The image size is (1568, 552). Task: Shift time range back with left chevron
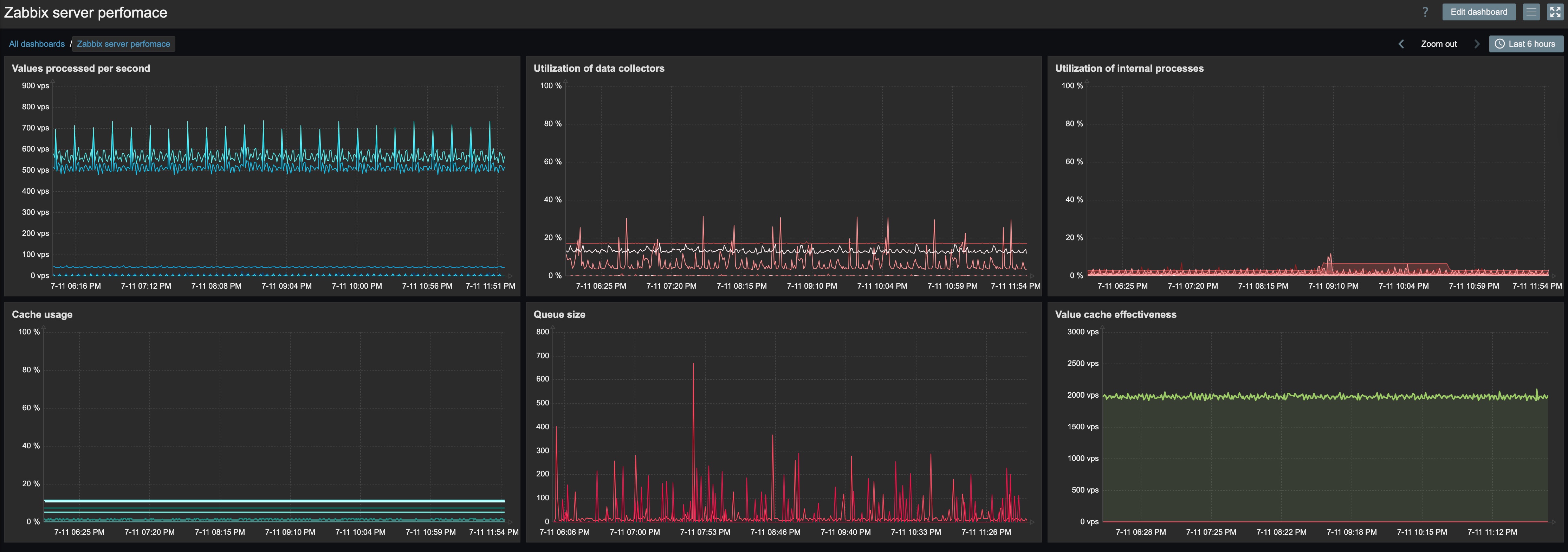point(1401,44)
